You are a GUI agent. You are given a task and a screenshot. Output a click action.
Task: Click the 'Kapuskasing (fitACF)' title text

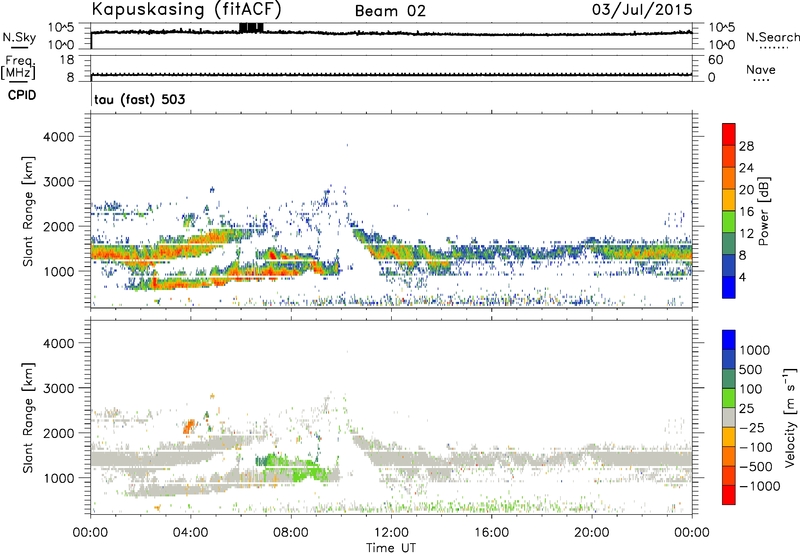pos(186,10)
